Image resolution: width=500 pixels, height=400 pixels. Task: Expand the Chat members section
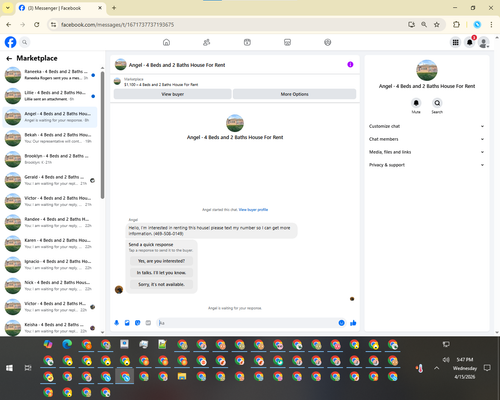tap(426, 139)
